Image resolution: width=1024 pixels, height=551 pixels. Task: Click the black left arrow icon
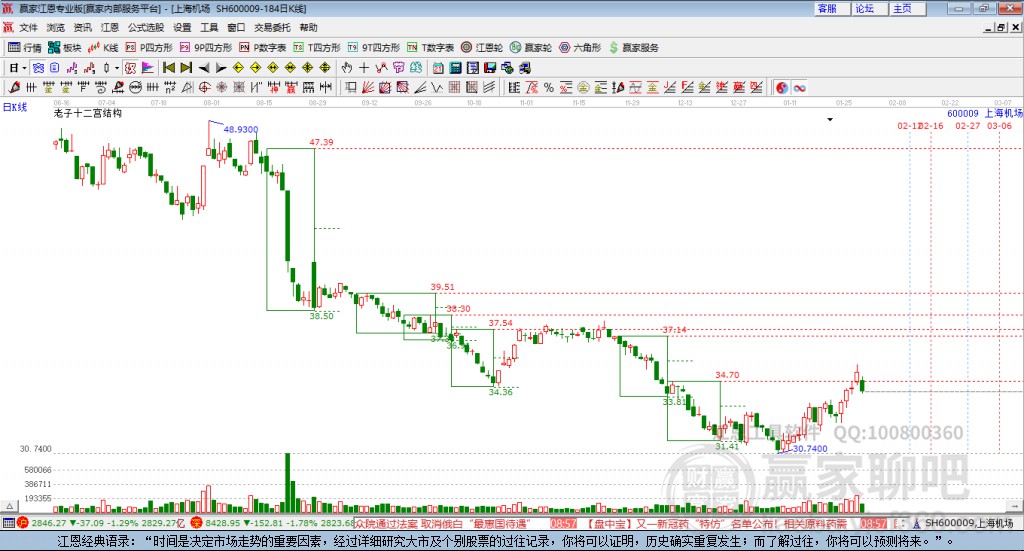(x=204, y=68)
